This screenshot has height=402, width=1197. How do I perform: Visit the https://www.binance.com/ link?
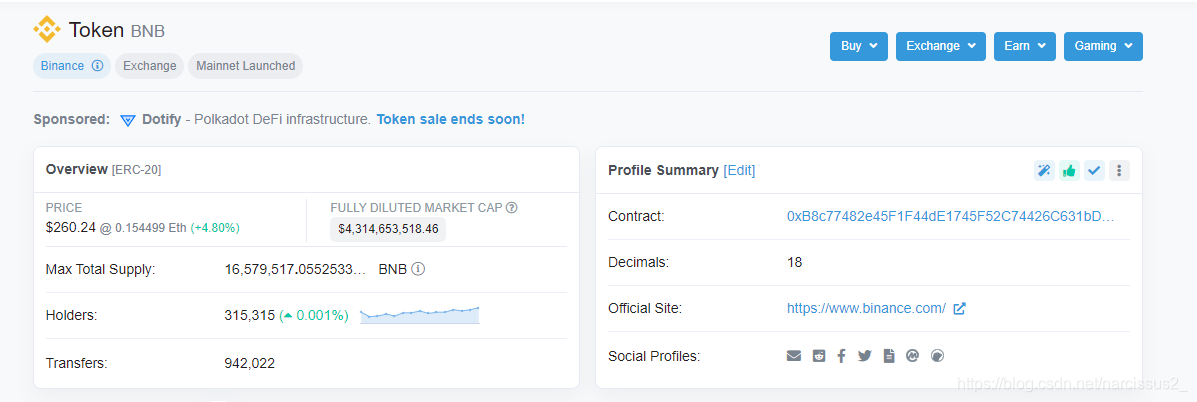click(x=866, y=308)
